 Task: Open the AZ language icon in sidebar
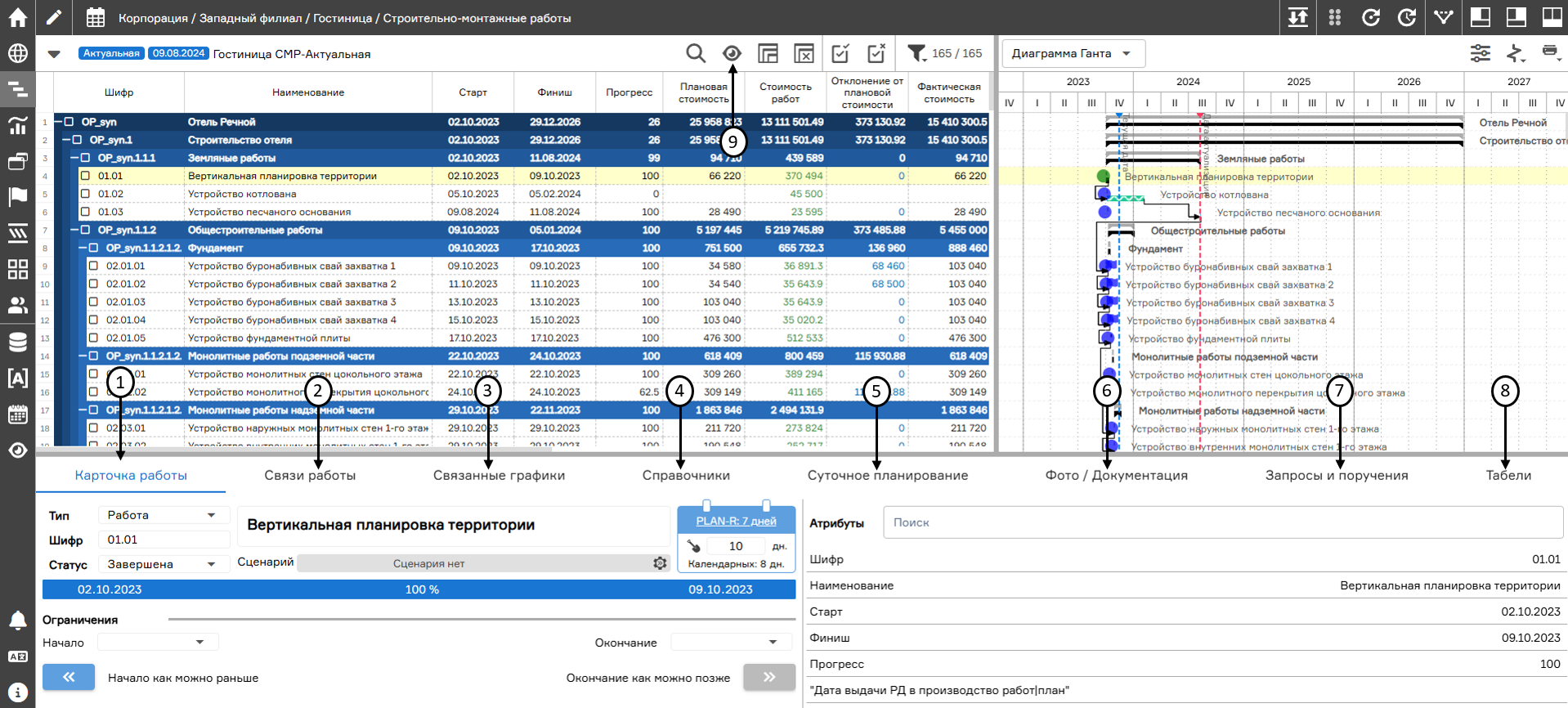pyautogui.click(x=17, y=656)
